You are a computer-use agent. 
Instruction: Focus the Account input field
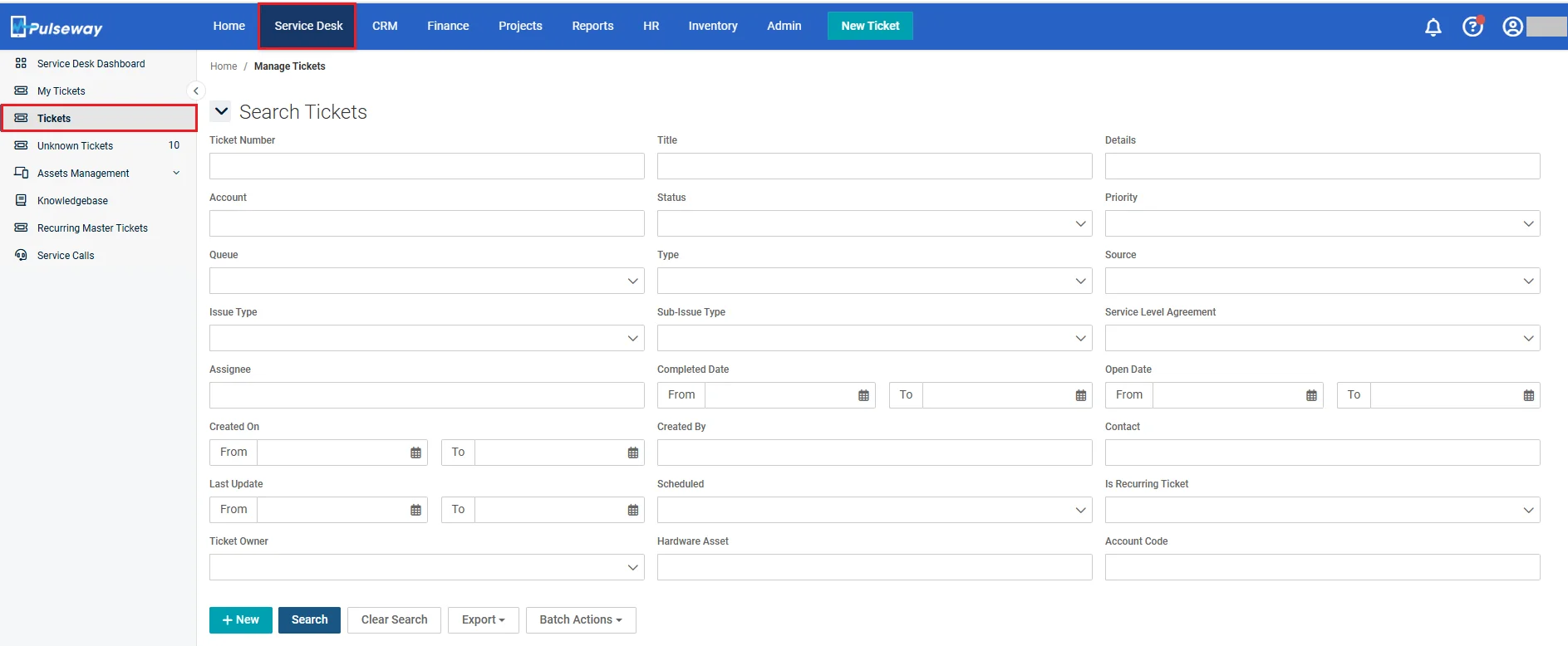pos(426,223)
